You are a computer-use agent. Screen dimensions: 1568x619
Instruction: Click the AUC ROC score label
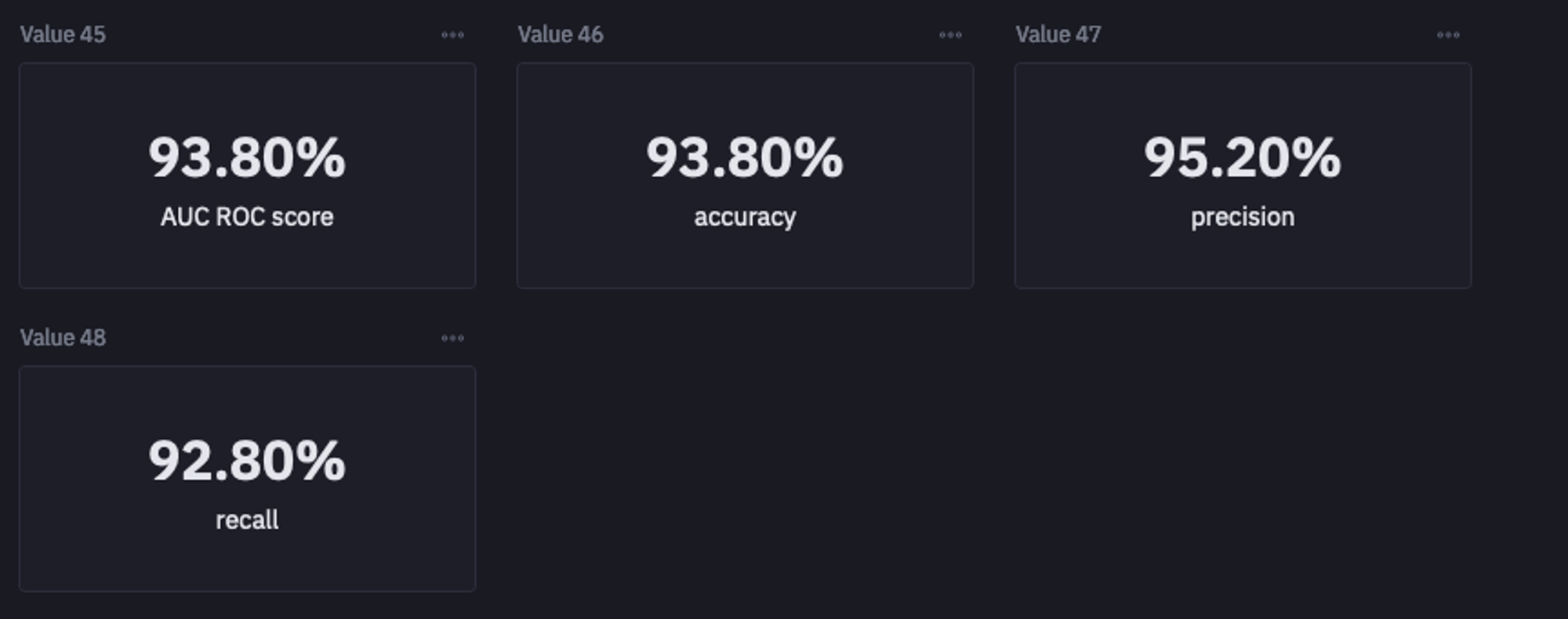pyautogui.click(x=247, y=217)
